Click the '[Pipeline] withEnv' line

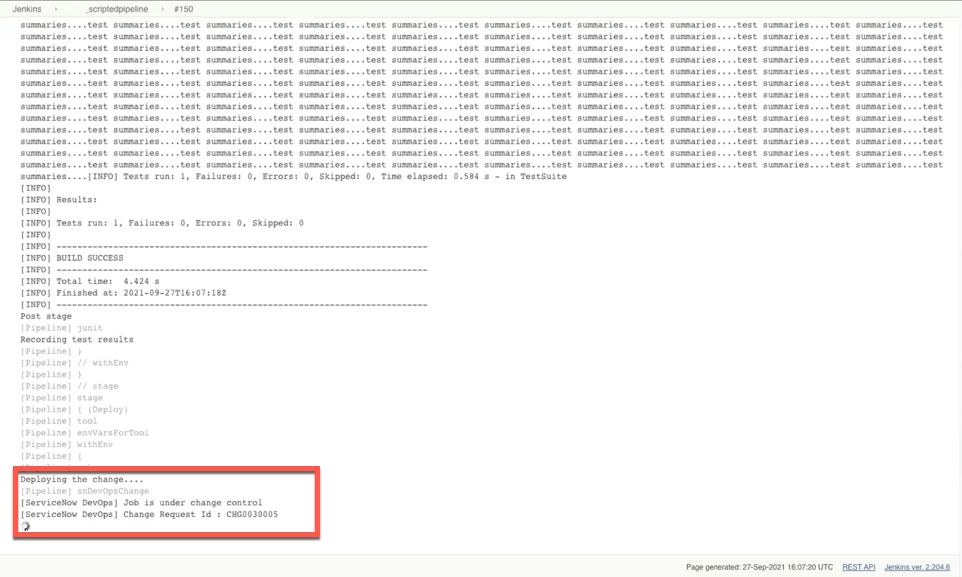66,444
